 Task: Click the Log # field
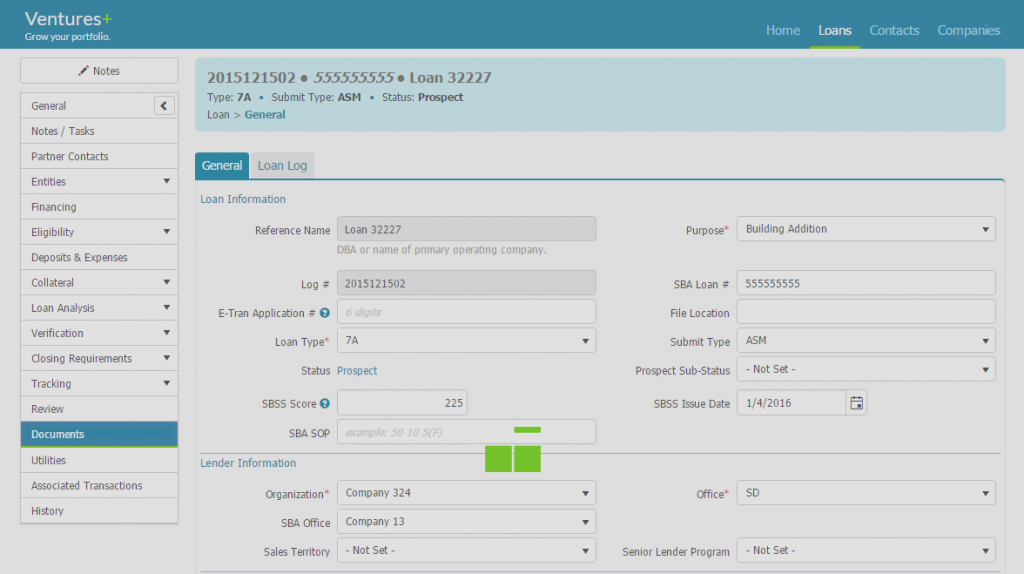466,283
